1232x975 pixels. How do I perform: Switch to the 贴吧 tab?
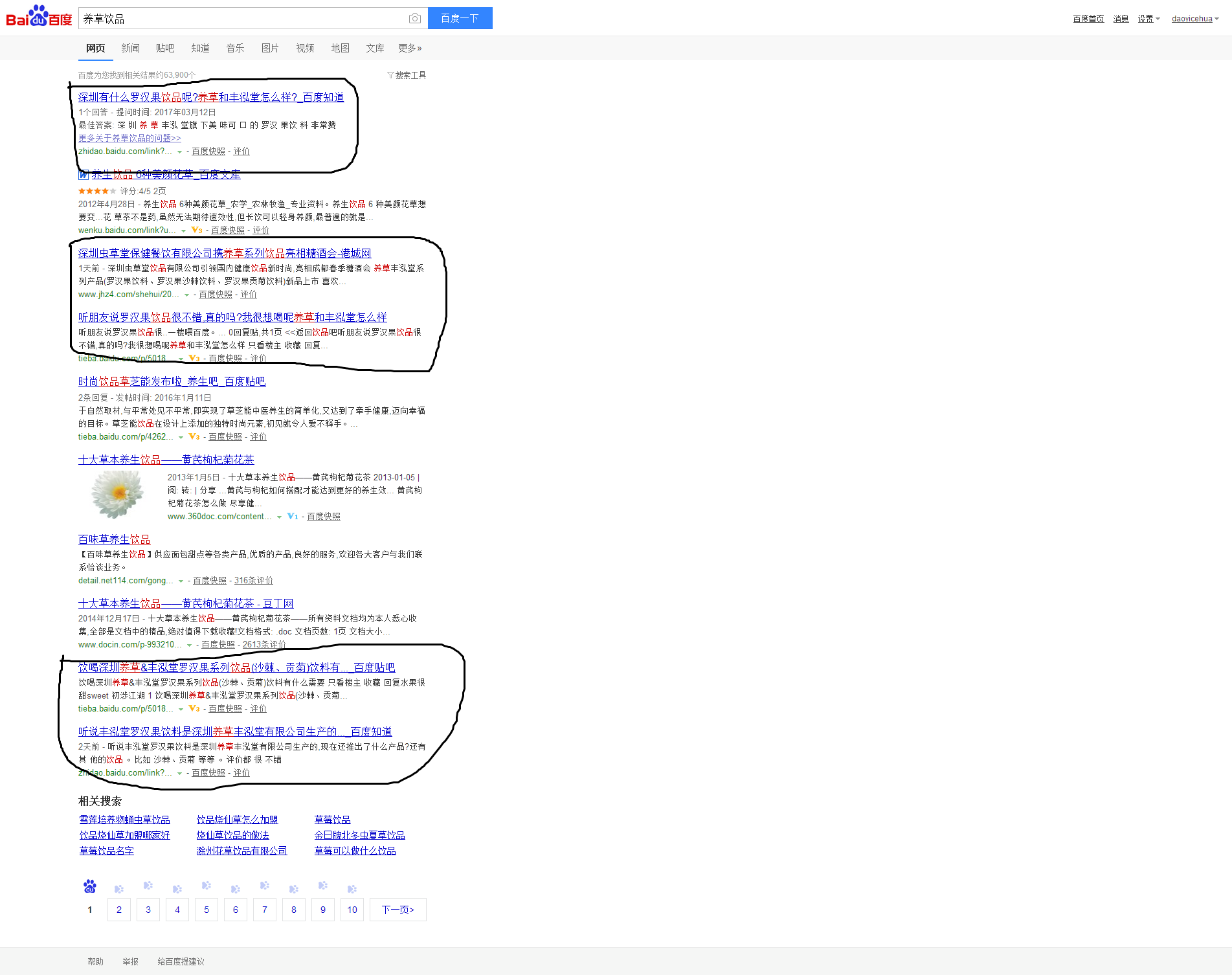(165, 48)
